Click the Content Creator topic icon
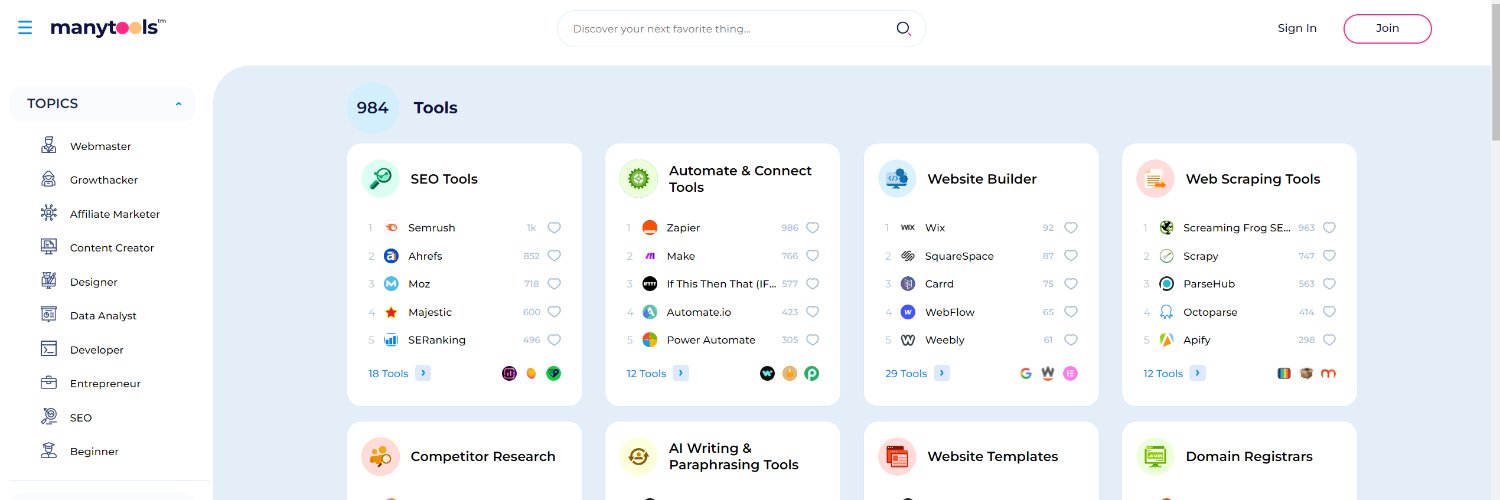 click(49, 247)
